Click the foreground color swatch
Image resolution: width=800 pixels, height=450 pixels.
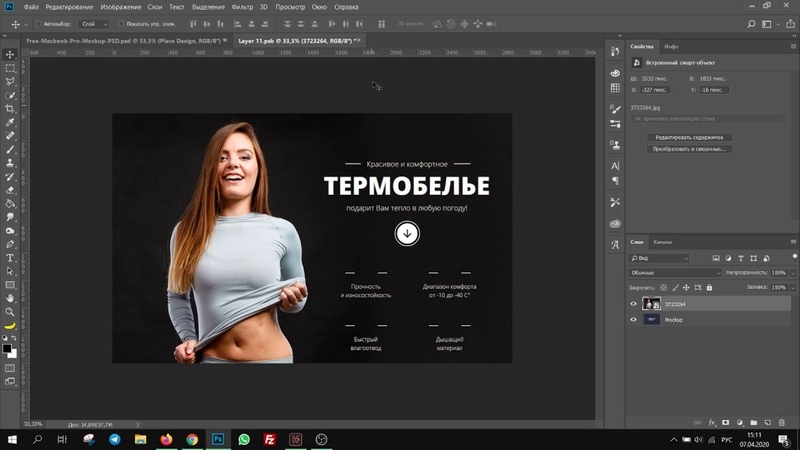pos(7,348)
